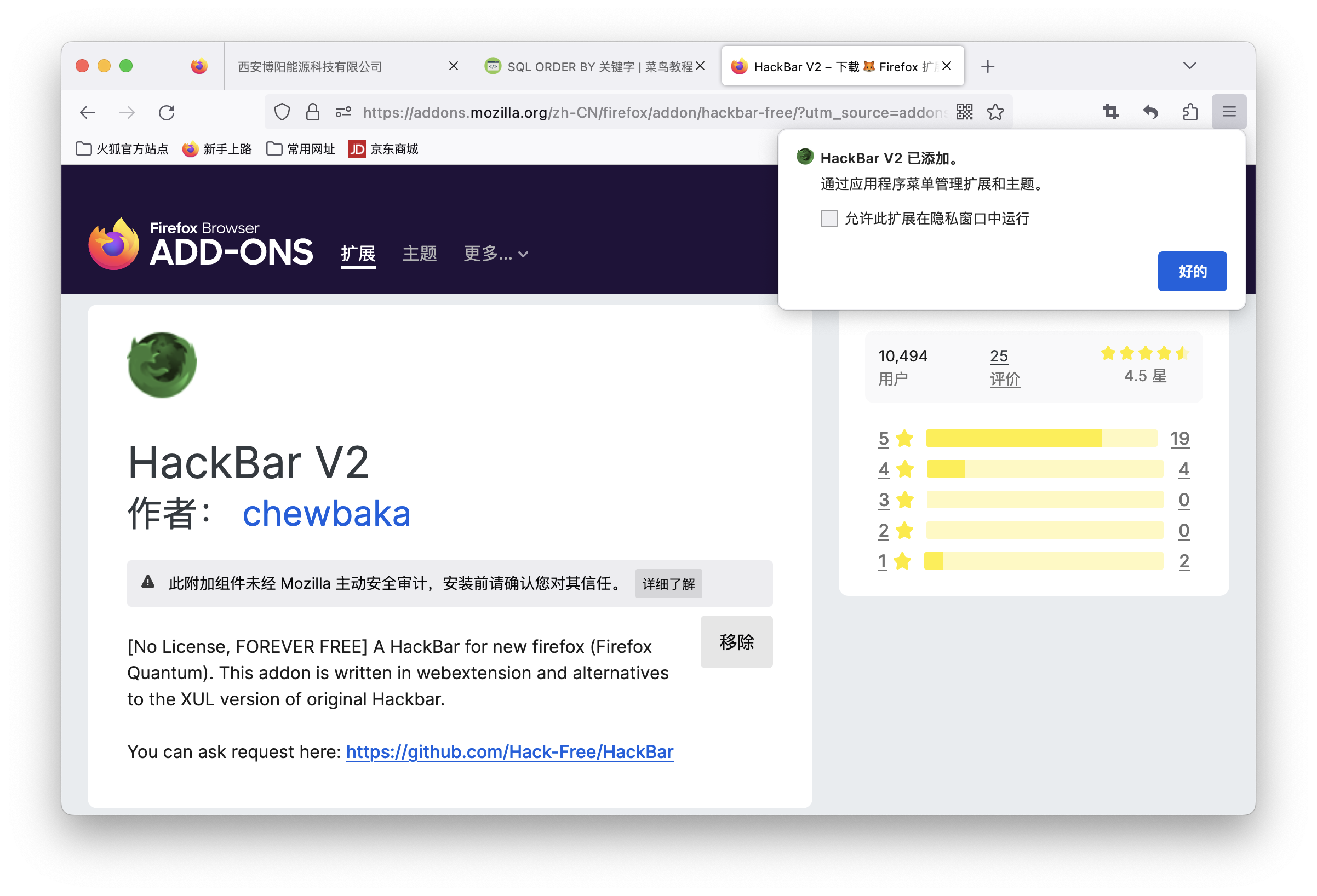Open 火狐官方站点 bookmark folder
1317x896 pixels.
coord(122,149)
